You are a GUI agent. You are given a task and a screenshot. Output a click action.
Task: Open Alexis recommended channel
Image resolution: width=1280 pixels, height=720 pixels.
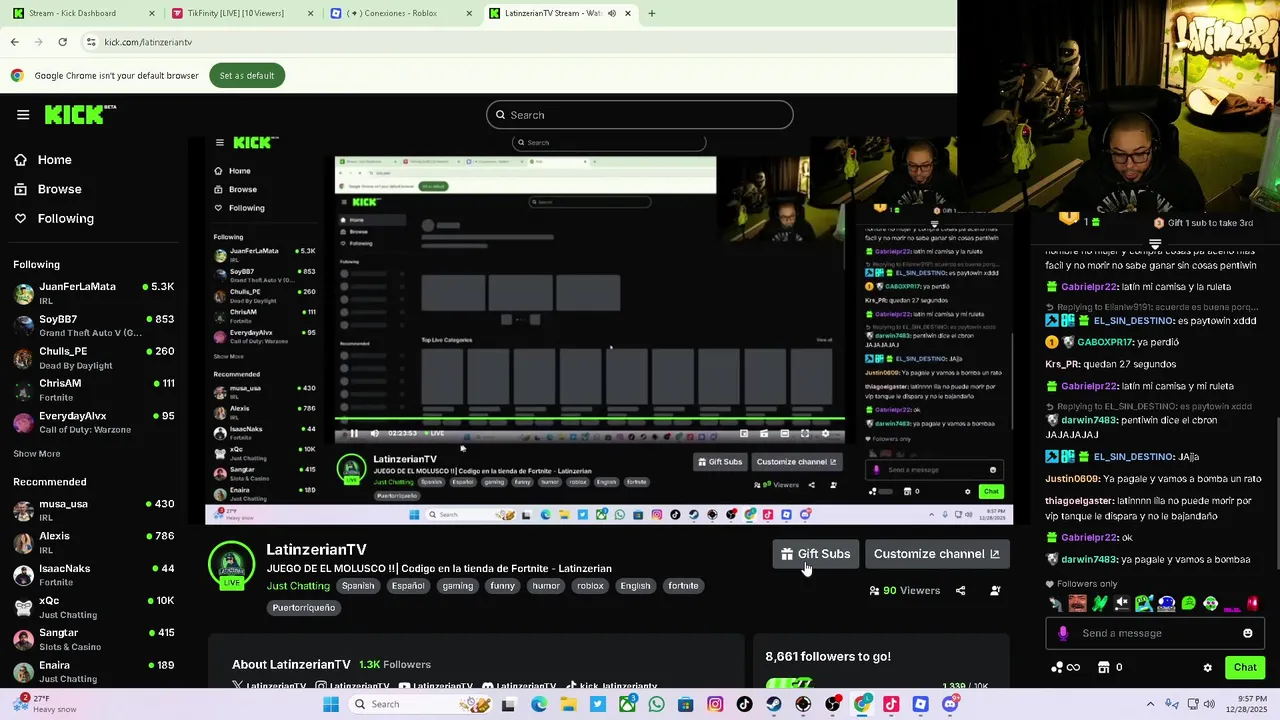94,542
